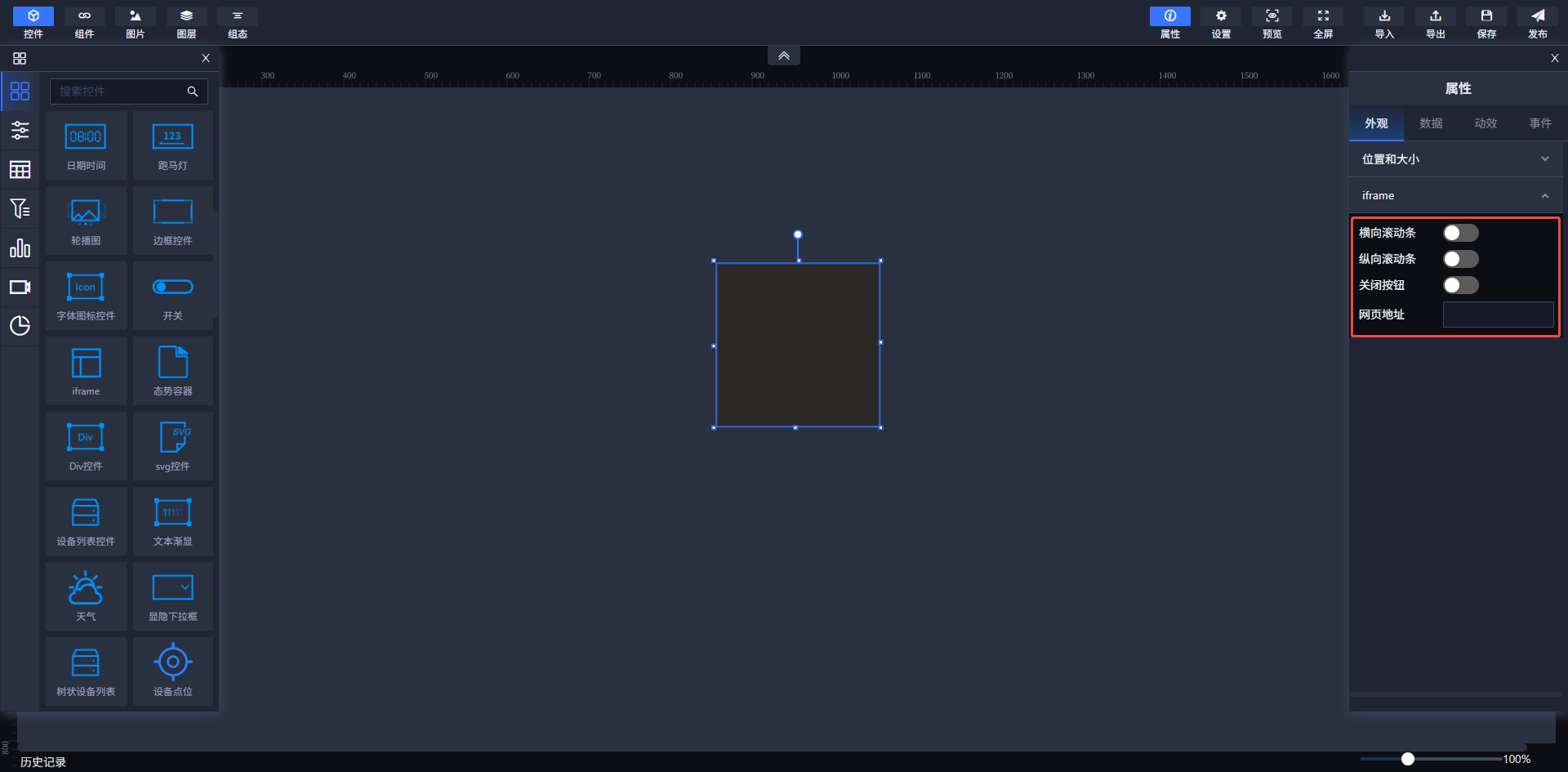Open the 事件 events tab
Image resolution: width=1568 pixels, height=772 pixels.
pos(1540,123)
